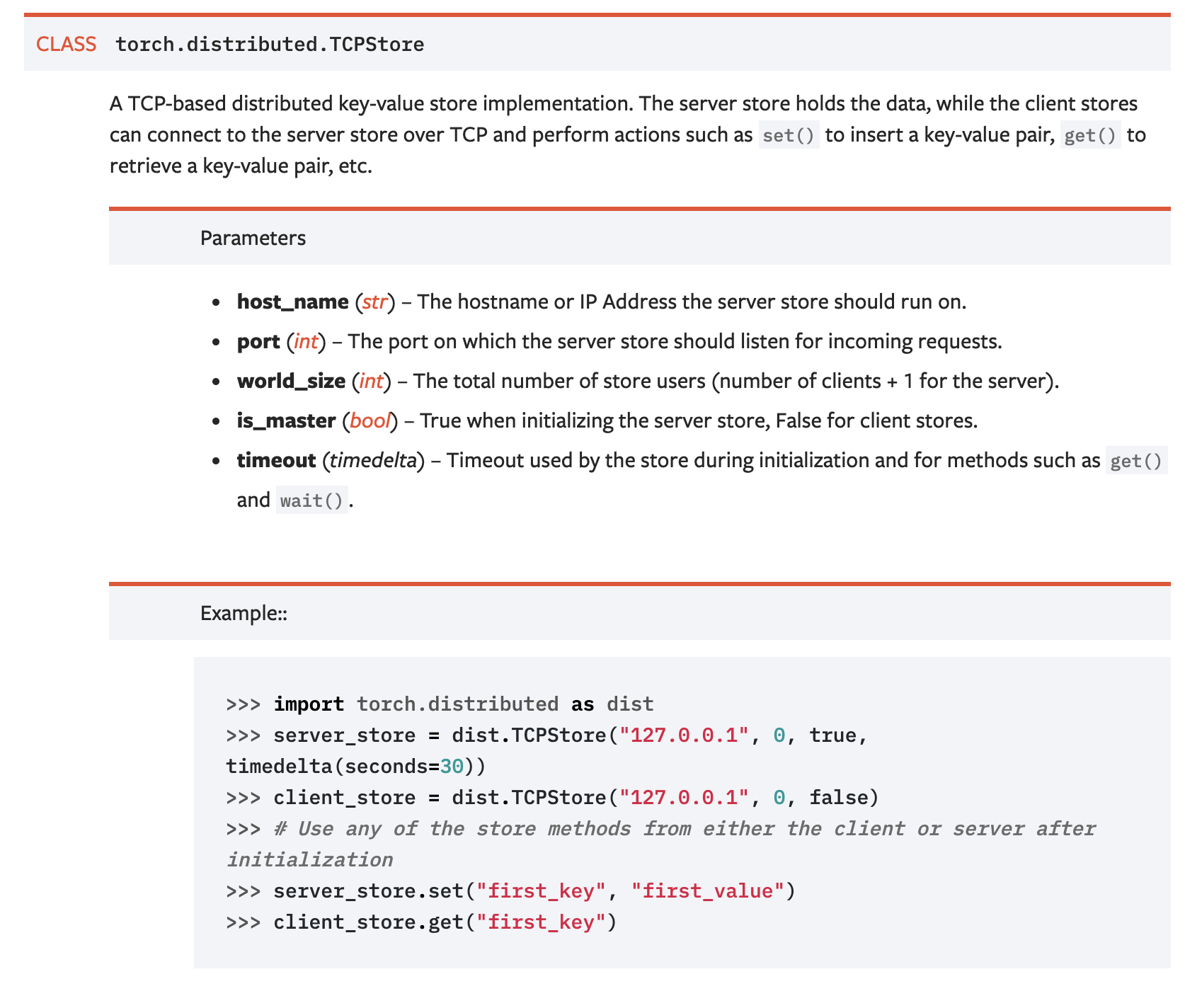
Task: Click the client_store.get code line
Action: coord(421,922)
